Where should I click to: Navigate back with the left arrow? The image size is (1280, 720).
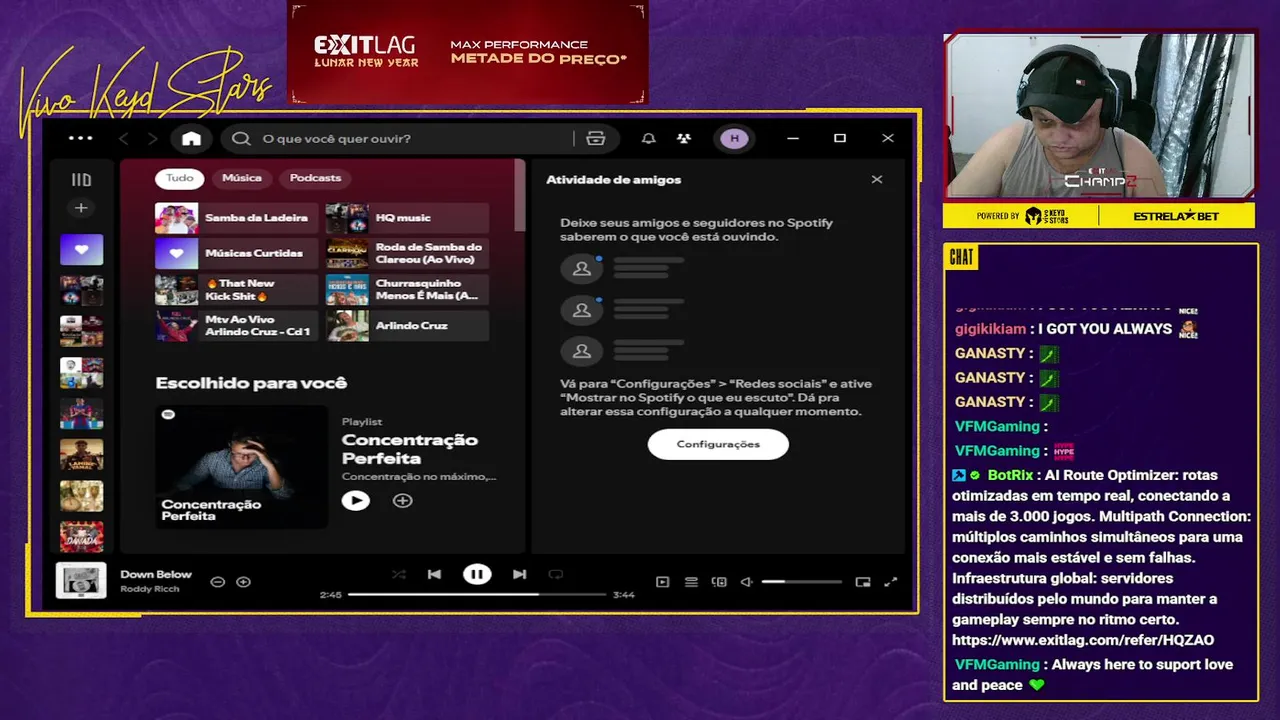coord(124,139)
